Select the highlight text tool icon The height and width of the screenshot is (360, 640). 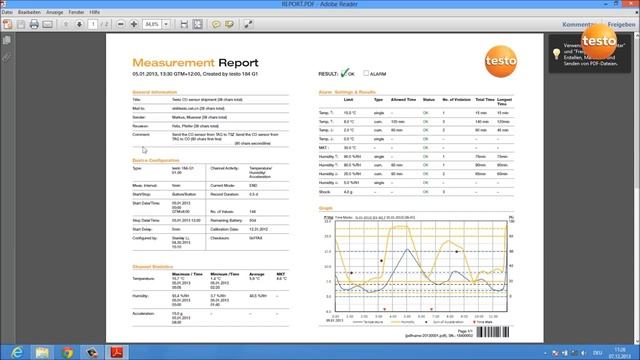coord(229,24)
